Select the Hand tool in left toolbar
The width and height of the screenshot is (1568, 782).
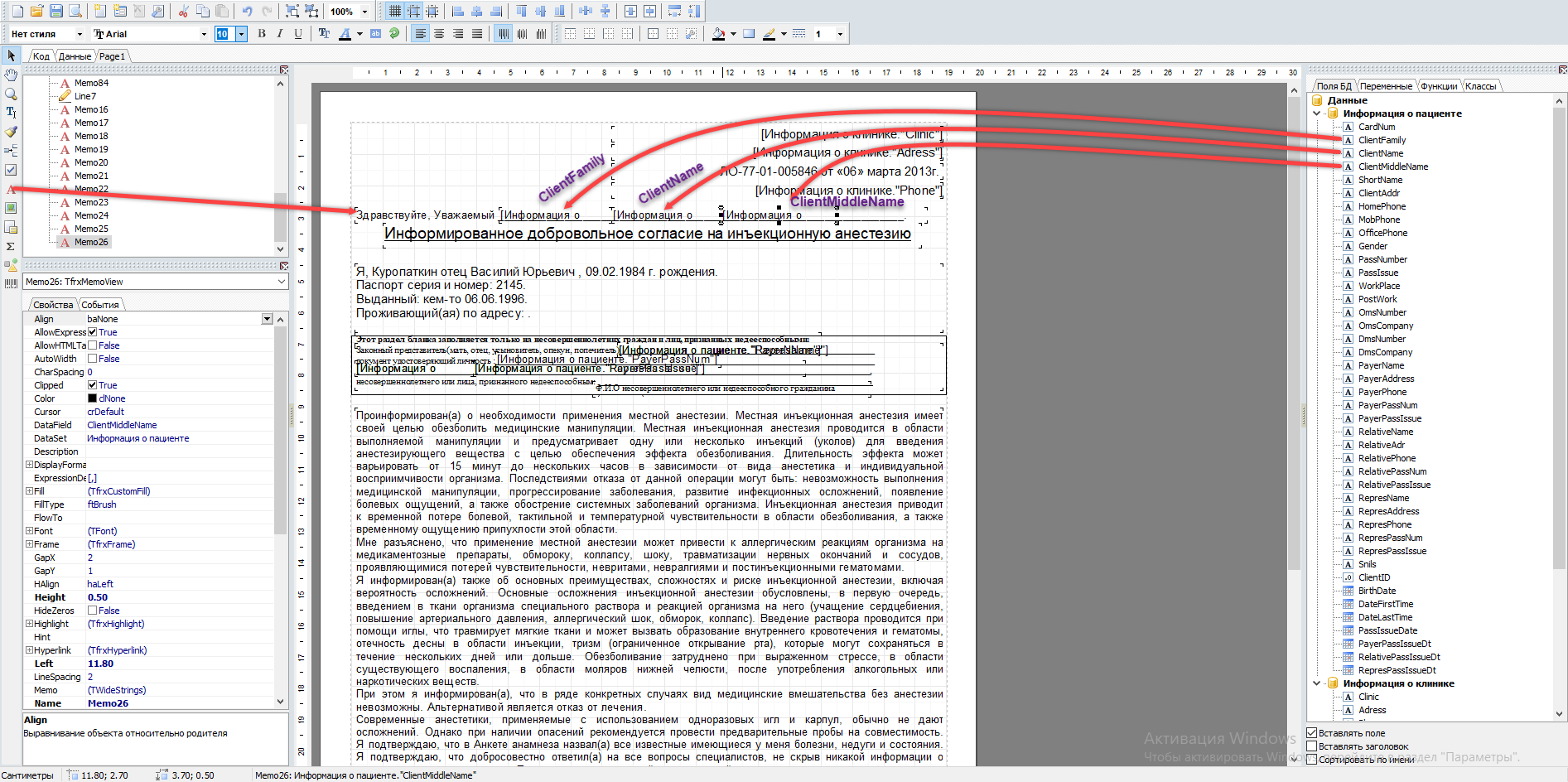point(11,75)
